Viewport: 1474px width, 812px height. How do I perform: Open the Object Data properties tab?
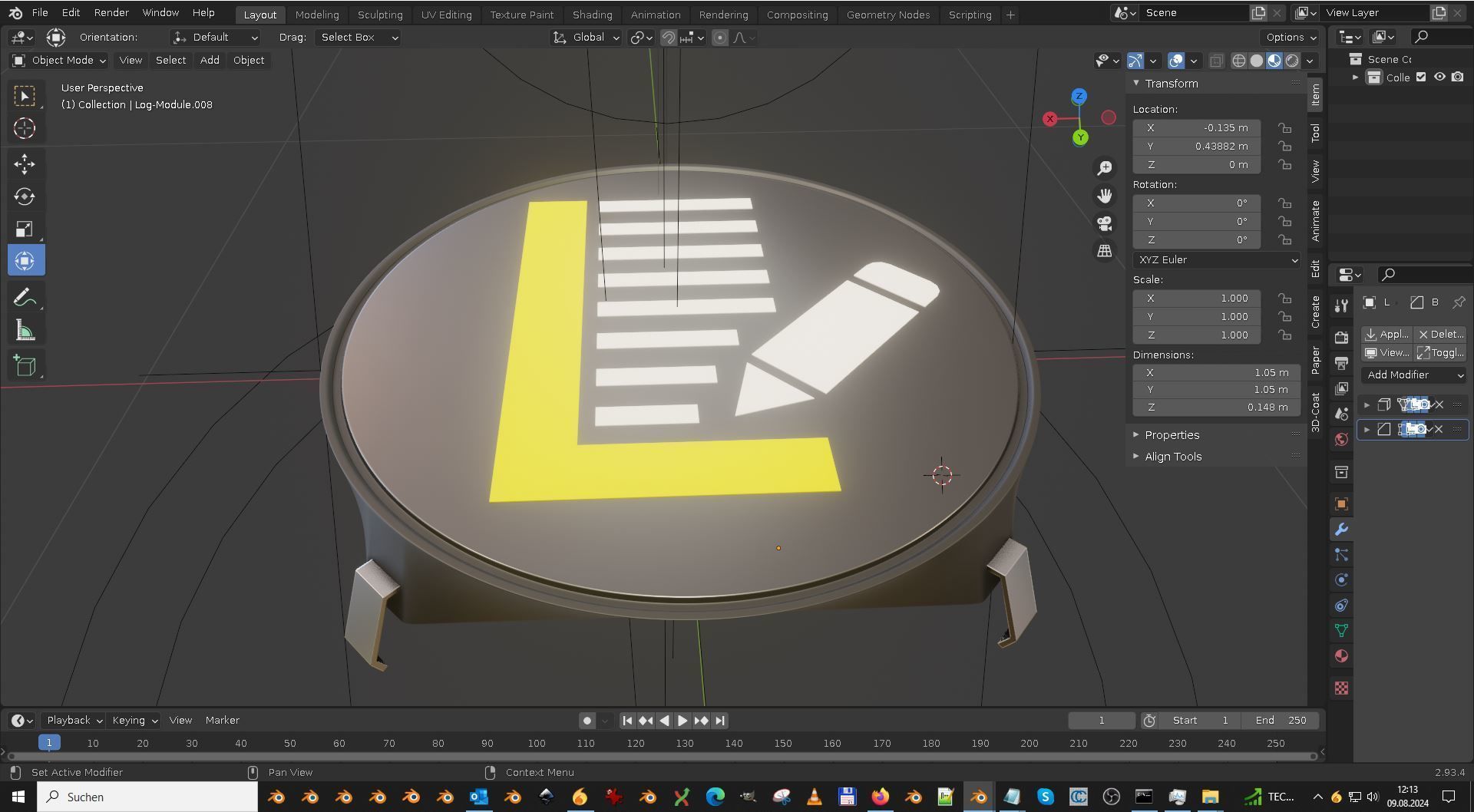(1341, 630)
